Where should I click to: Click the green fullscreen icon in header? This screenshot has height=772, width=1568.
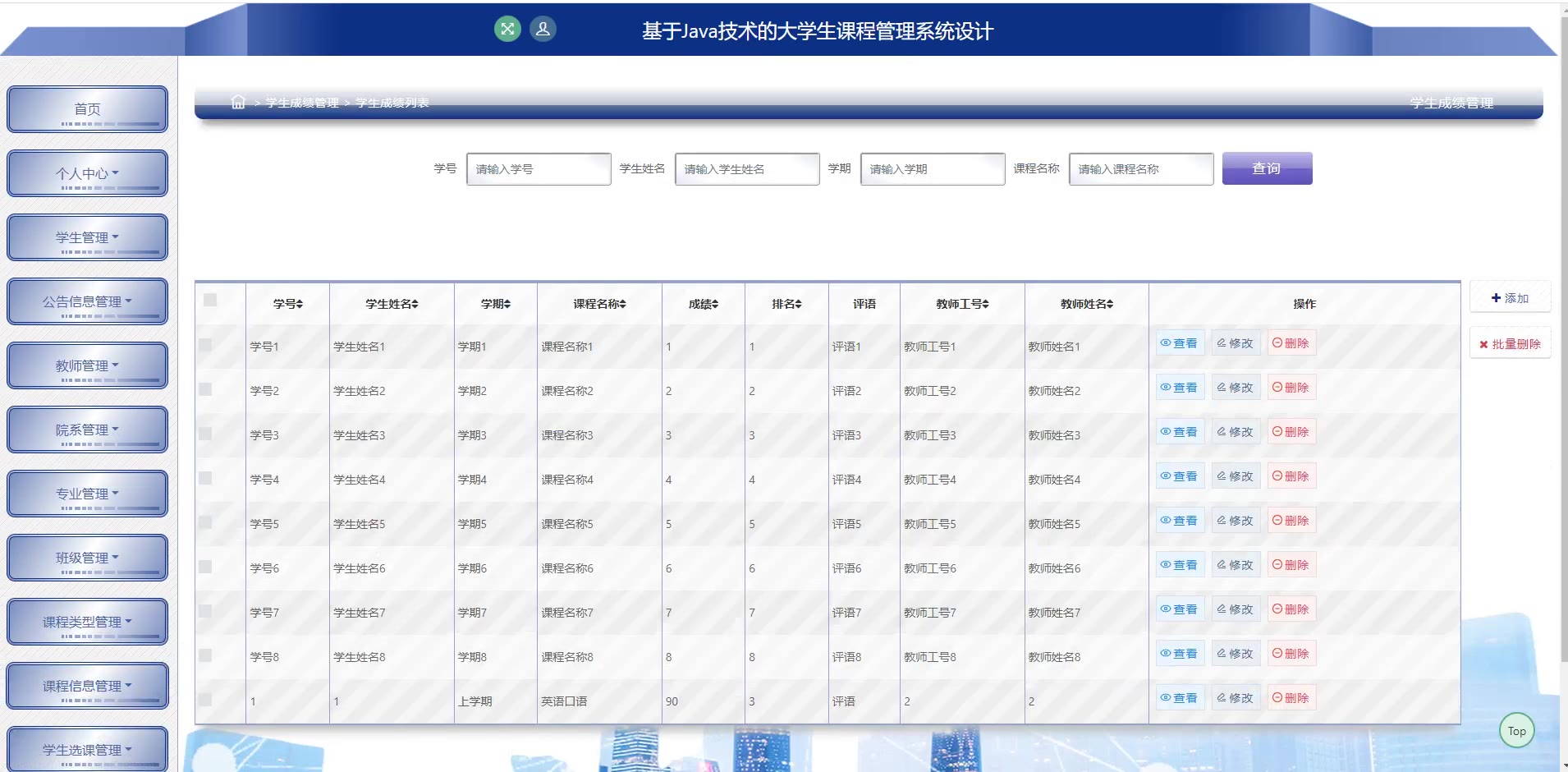point(507,30)
